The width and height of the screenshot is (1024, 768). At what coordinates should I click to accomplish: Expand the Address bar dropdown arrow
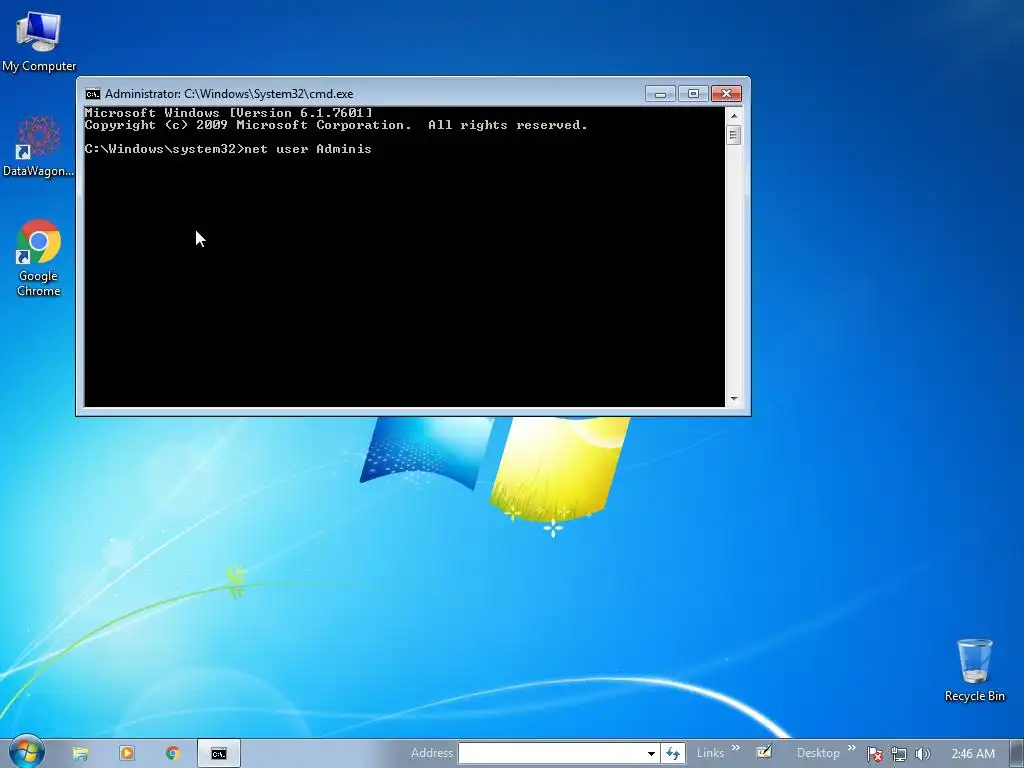(651, 754)
